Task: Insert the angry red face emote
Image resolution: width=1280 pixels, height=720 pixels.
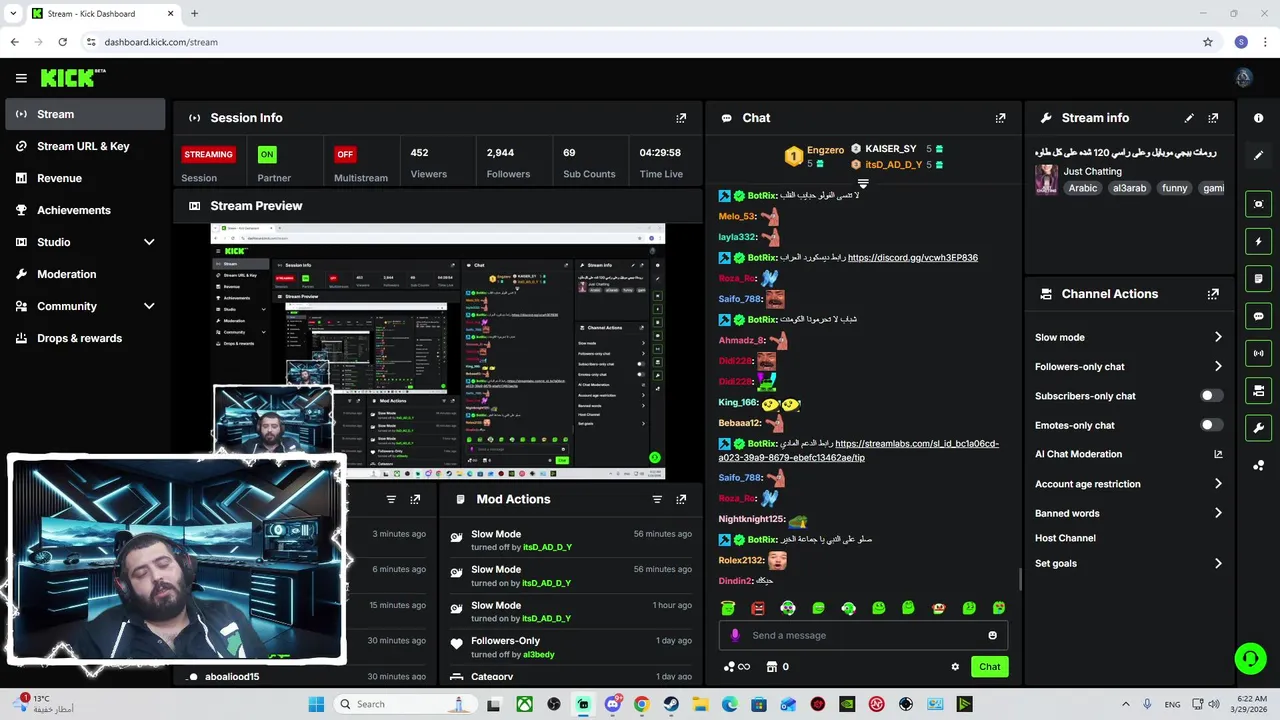Action: pyautogui.click(x=758, y=608)
